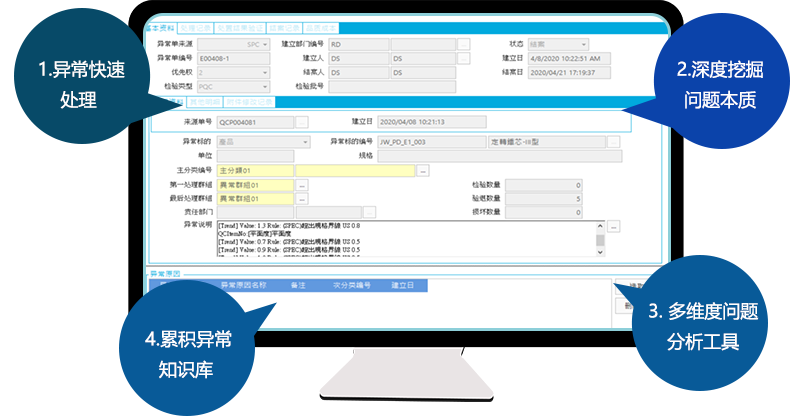This screenshot has height=416, width=804.
Task: Switch to the 处理记录 tab
Action: click(201, 30)
